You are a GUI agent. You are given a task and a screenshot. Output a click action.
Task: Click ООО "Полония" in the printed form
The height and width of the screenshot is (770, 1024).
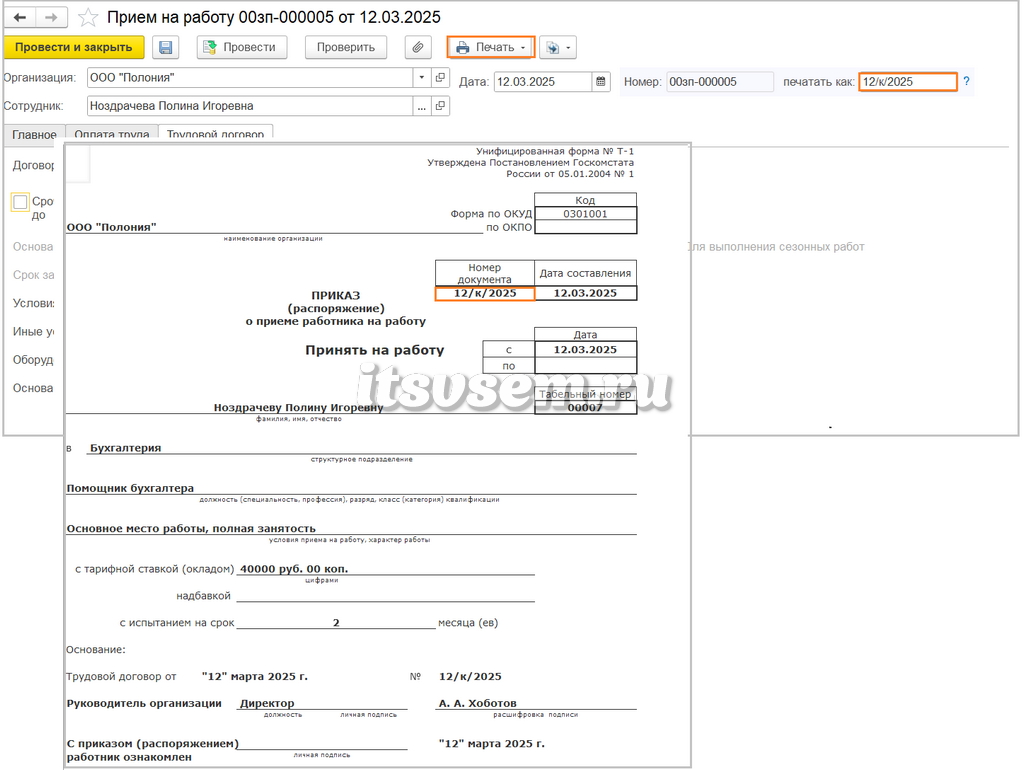point(111,227)
